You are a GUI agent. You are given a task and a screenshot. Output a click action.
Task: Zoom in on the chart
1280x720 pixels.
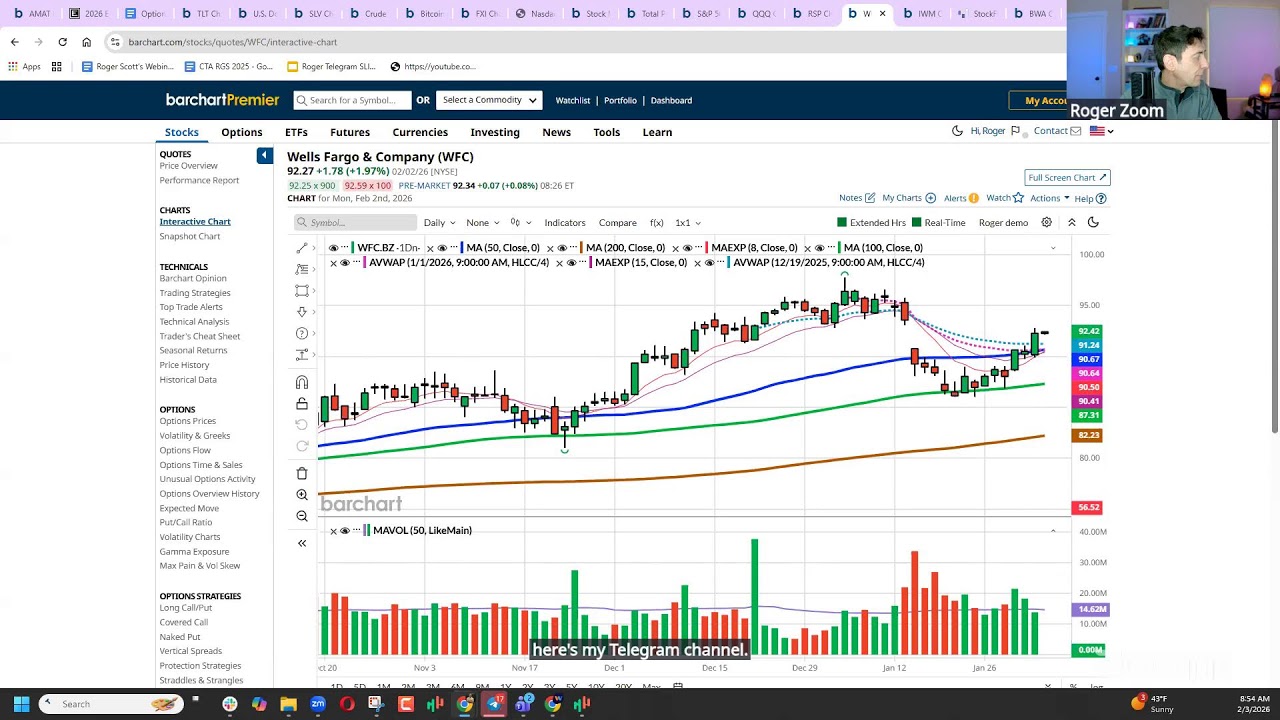click(x=302, y=495)
